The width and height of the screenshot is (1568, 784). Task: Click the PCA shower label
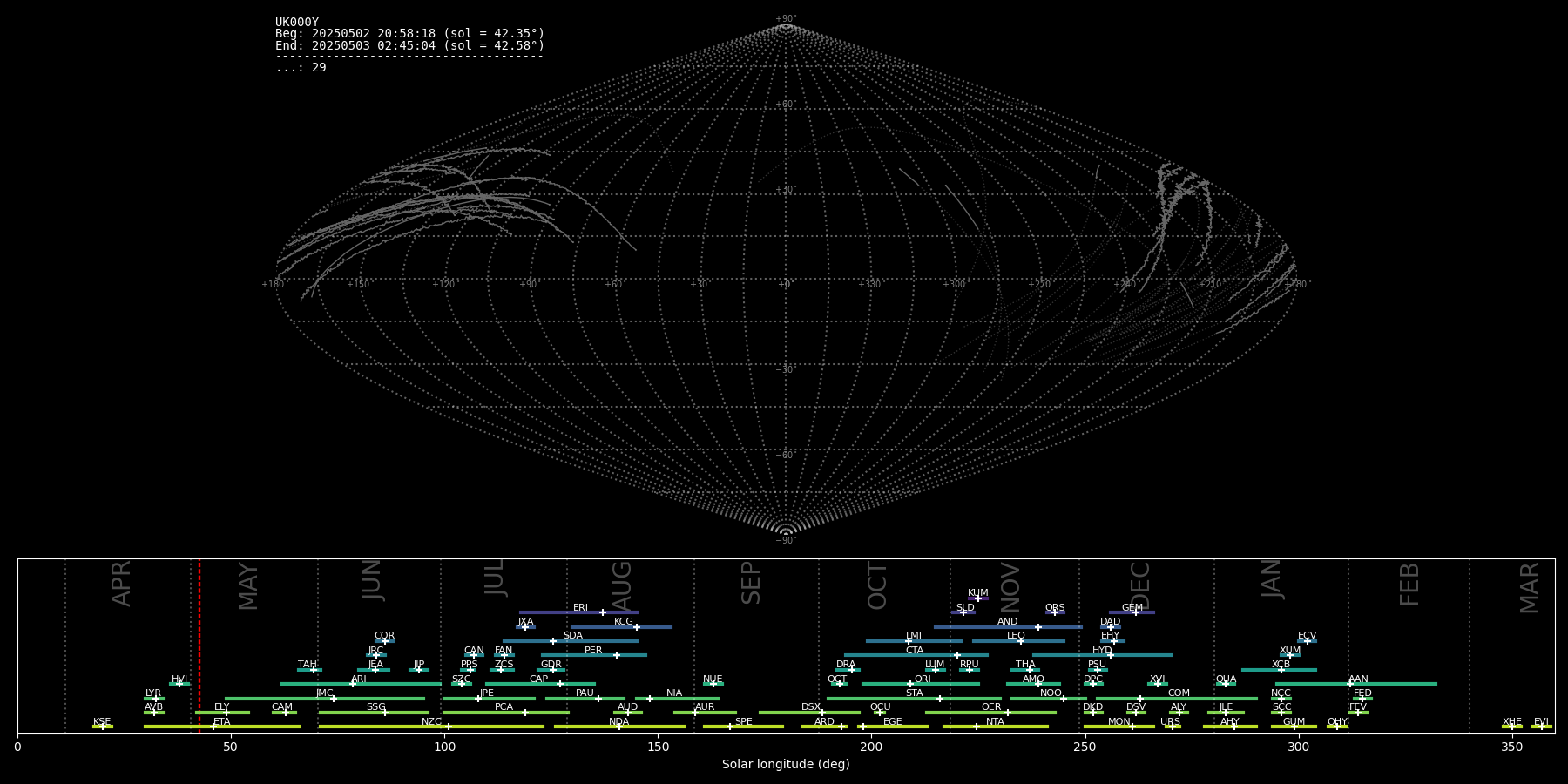click(x=504, y=707)
